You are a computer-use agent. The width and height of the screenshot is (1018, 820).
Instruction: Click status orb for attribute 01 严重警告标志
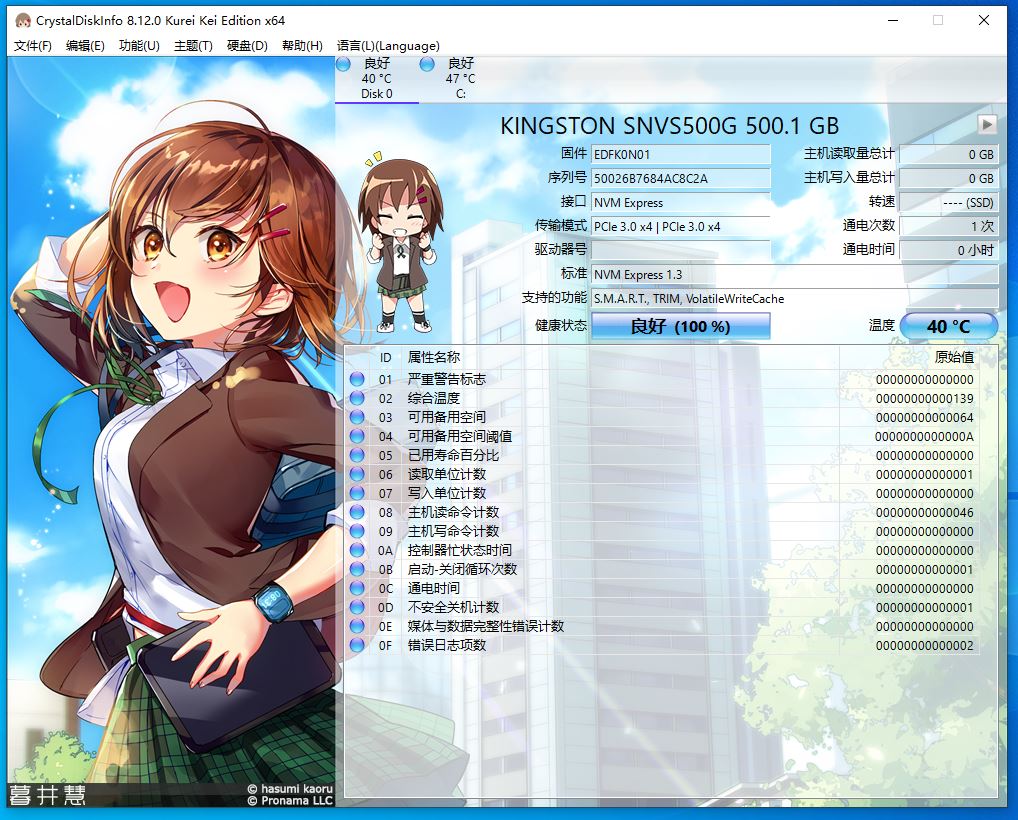click(x=357, y=379)
